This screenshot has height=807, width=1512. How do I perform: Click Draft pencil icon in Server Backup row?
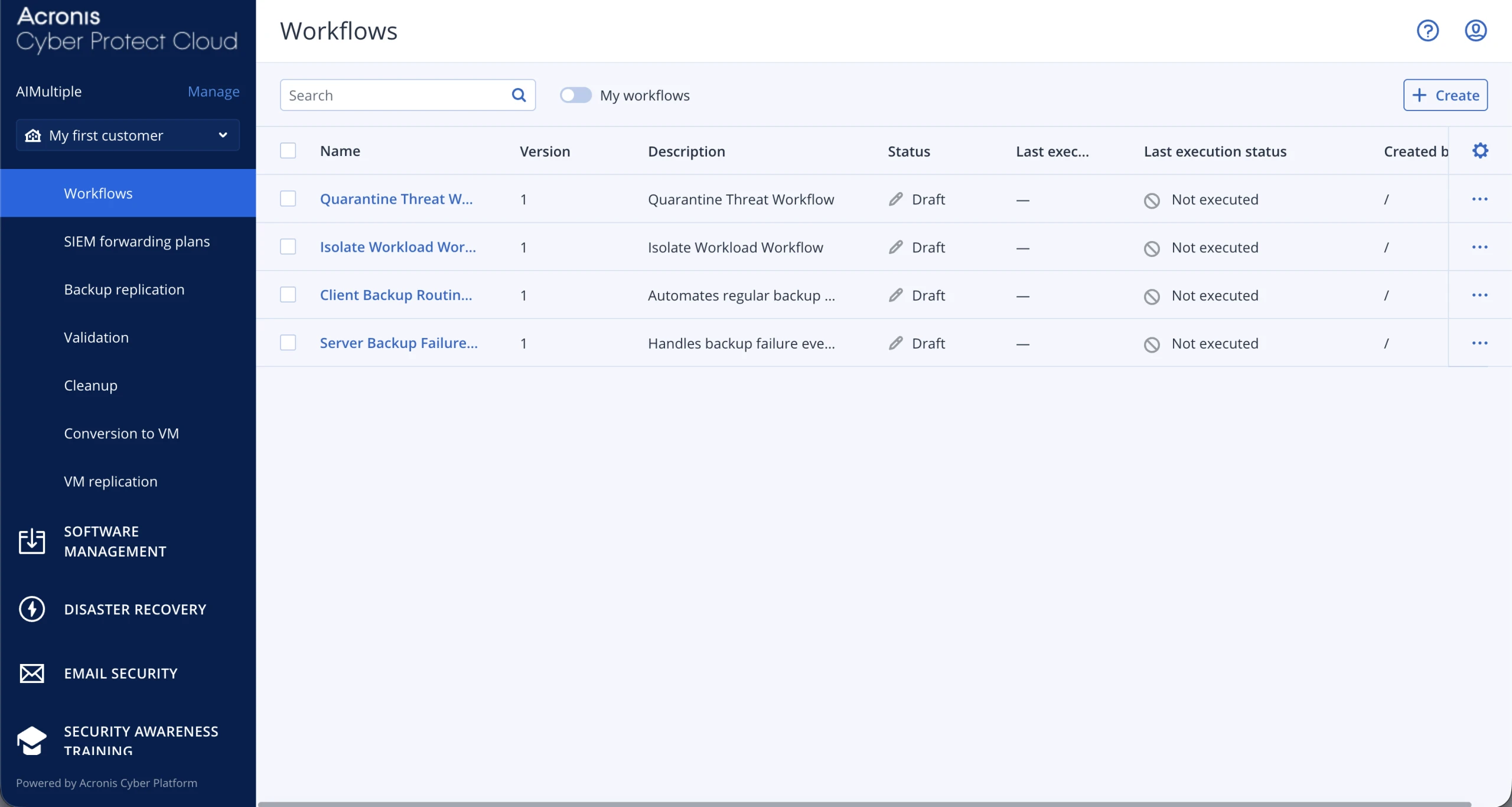point(896,343)
